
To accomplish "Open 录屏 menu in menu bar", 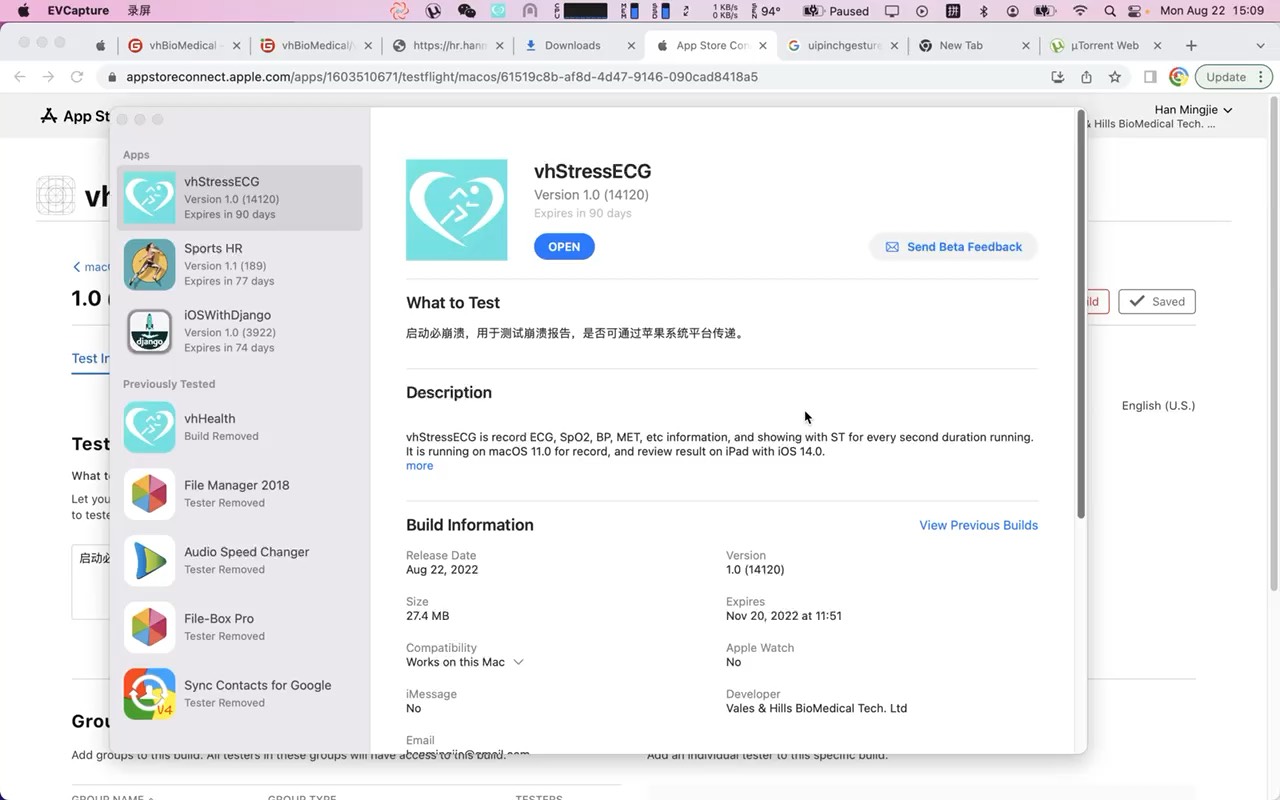I will [140, 12].
